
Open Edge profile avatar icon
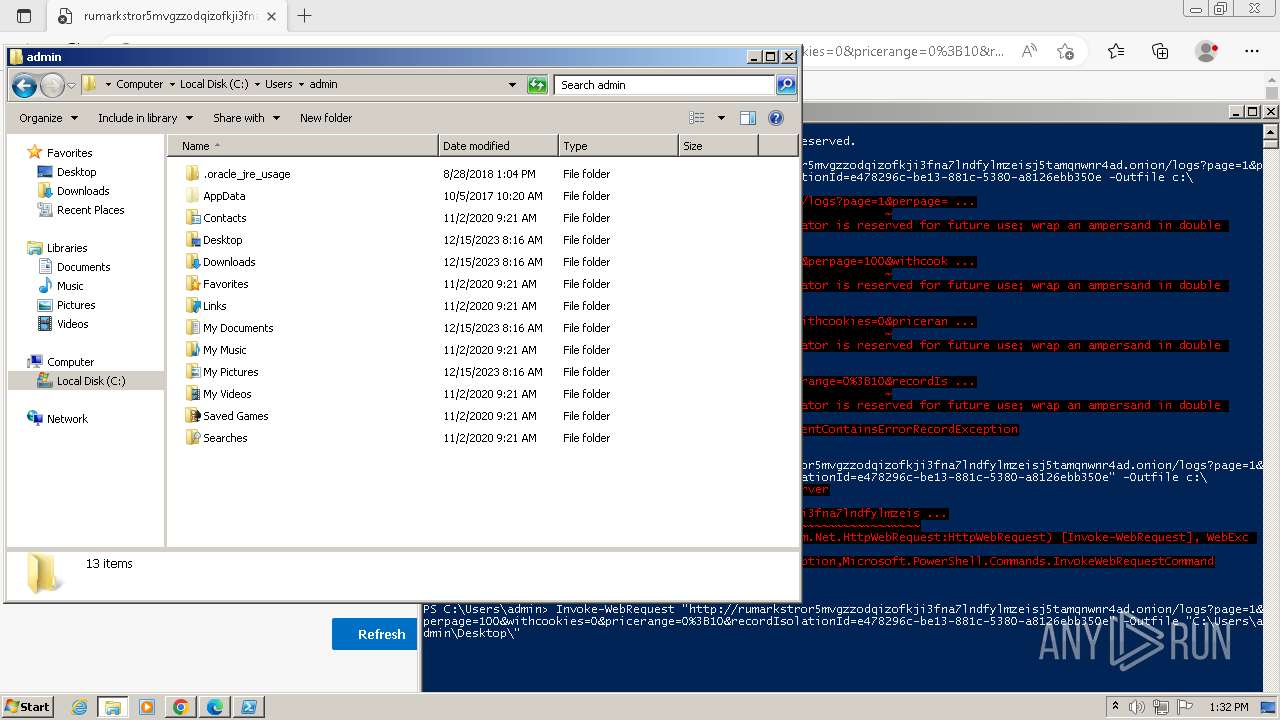tap(1207, 51)
